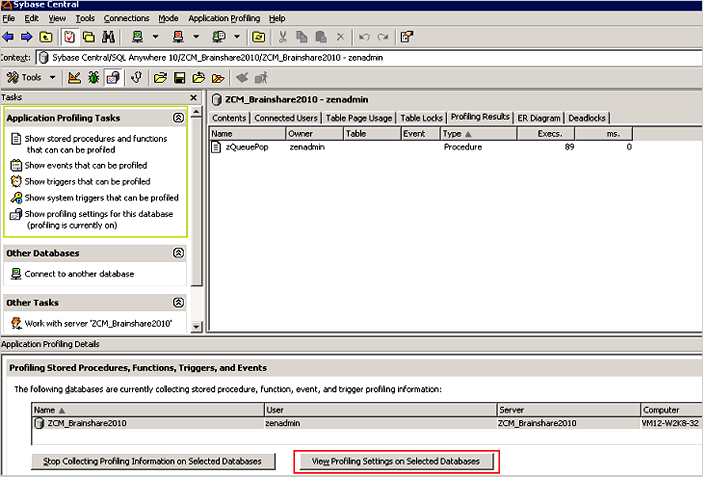The image size is (703, 477).
Task: Click Work with server ZCM_Brainshare2010 link
Action: point(98,323)
